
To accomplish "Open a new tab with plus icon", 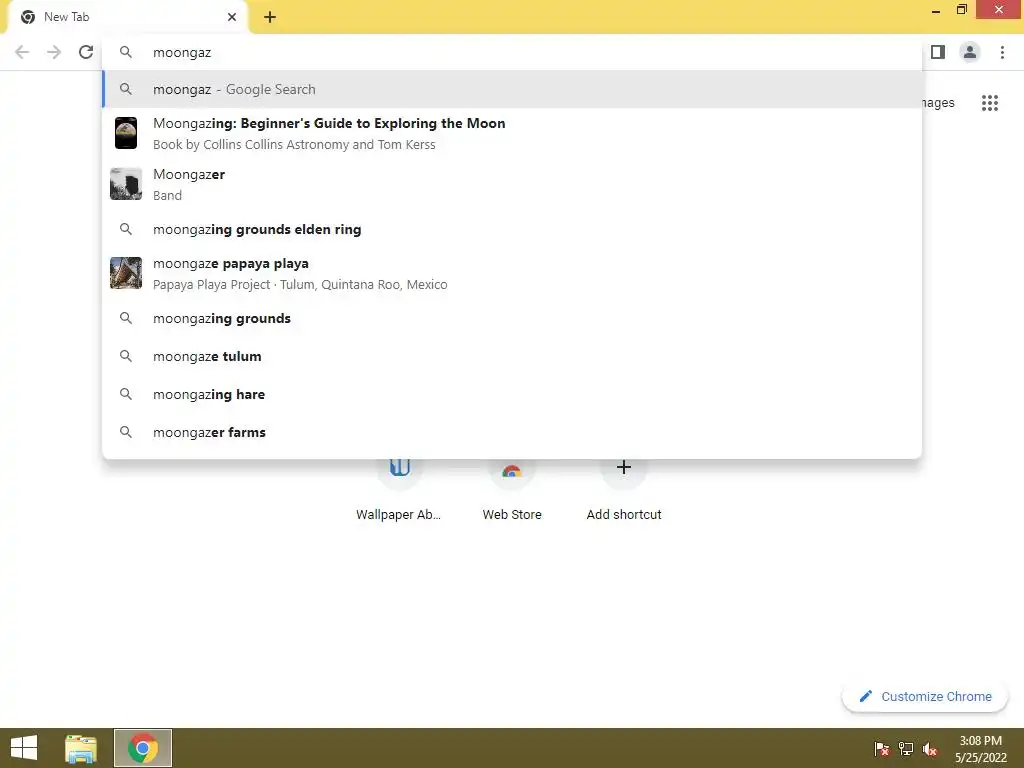I will click(x=270, y=17).
